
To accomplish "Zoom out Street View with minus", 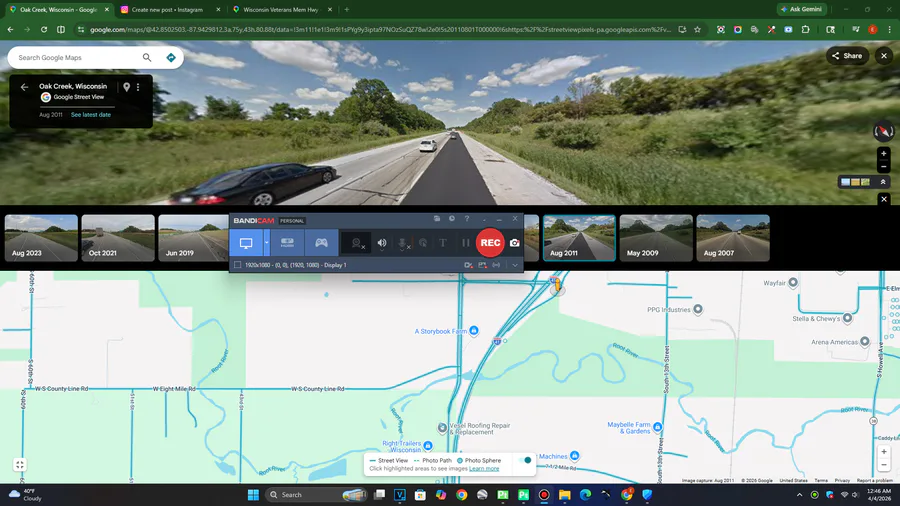I will point(884,167).
